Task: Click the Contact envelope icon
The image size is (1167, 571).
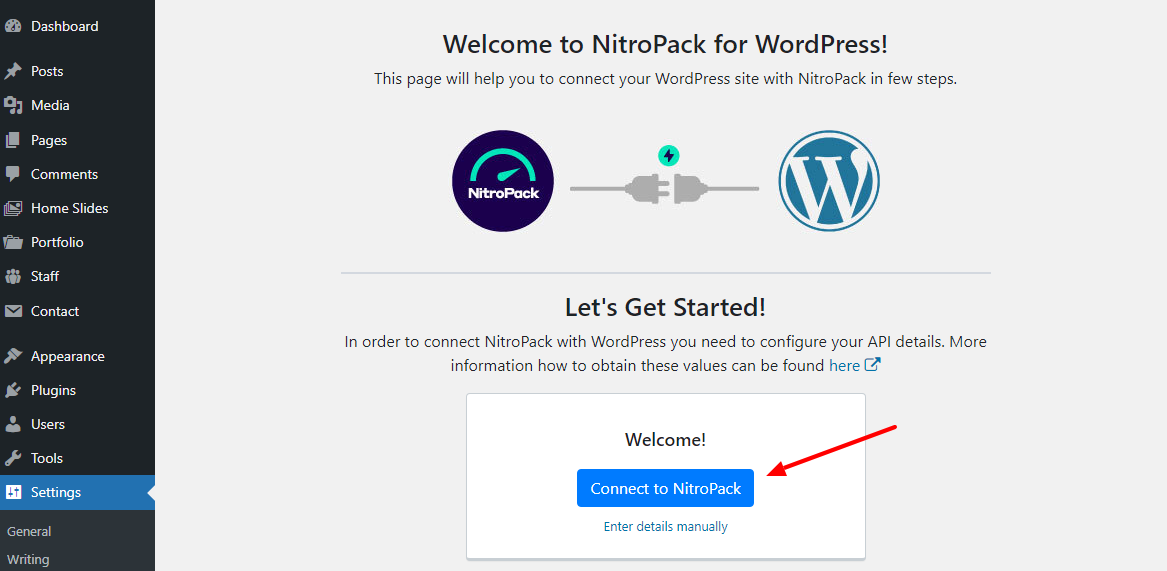Action: pos(13,311)
